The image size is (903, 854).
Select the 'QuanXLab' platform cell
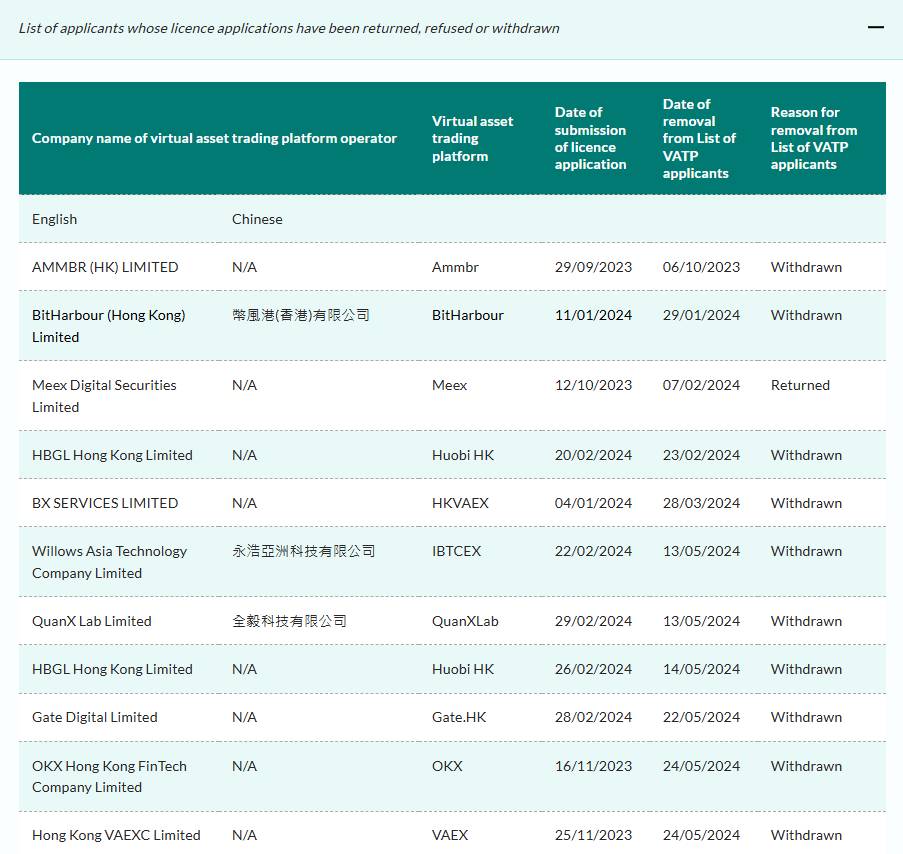click(465, 621)
